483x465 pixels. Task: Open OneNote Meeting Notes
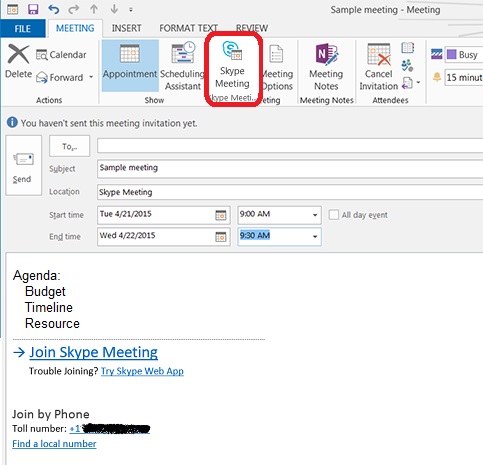point(326,67)
